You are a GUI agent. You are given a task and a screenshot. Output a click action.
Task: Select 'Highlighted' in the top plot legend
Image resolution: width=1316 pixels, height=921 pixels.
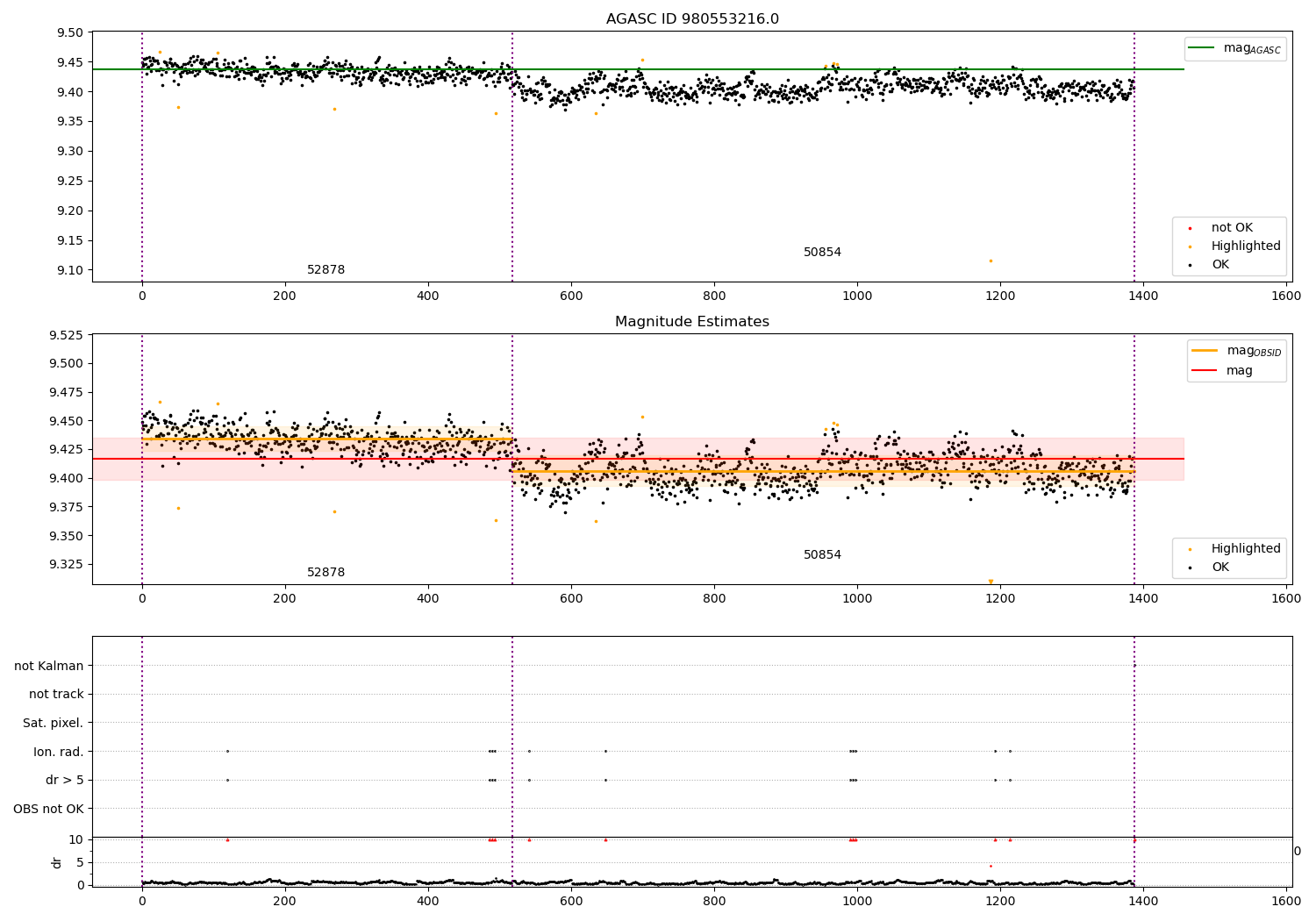coord(1246,246)
